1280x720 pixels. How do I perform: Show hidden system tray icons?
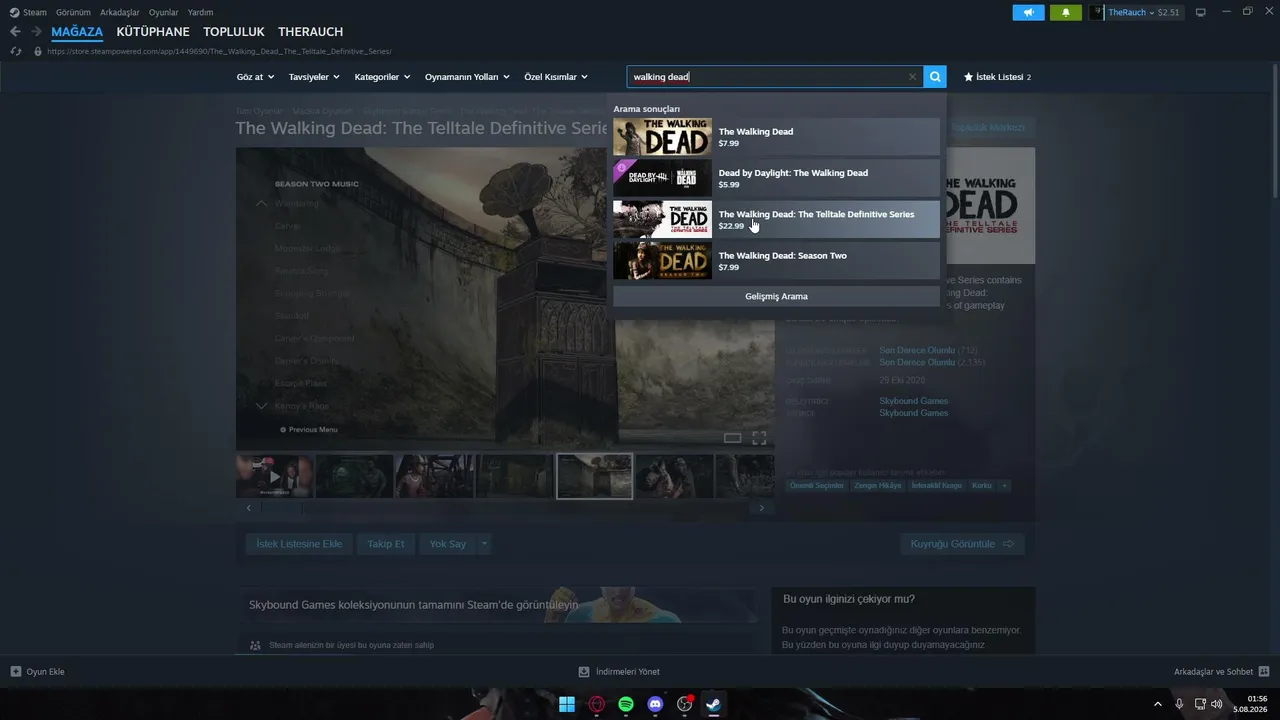[x=1158, y=704]
